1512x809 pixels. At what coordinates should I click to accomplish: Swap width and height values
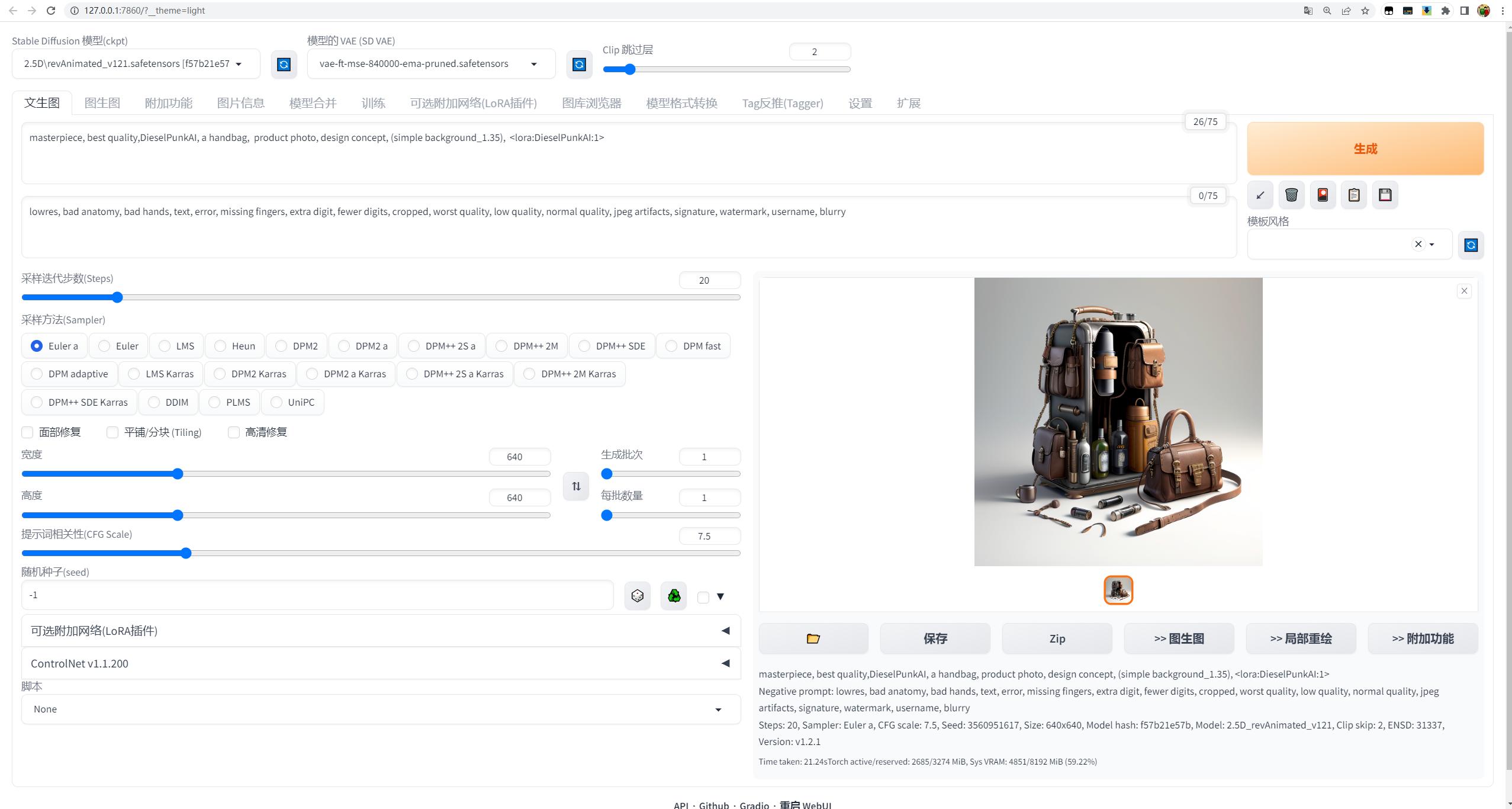(576, 486)
